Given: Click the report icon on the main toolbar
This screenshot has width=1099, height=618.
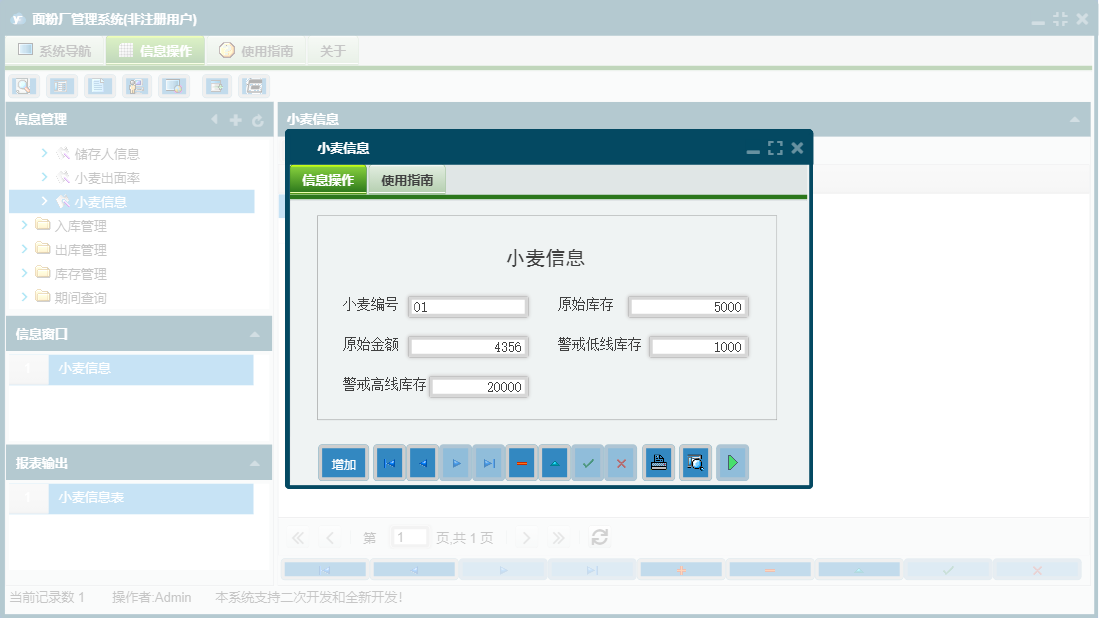Looking at the screenshot, I should click(x=62, y=86).
